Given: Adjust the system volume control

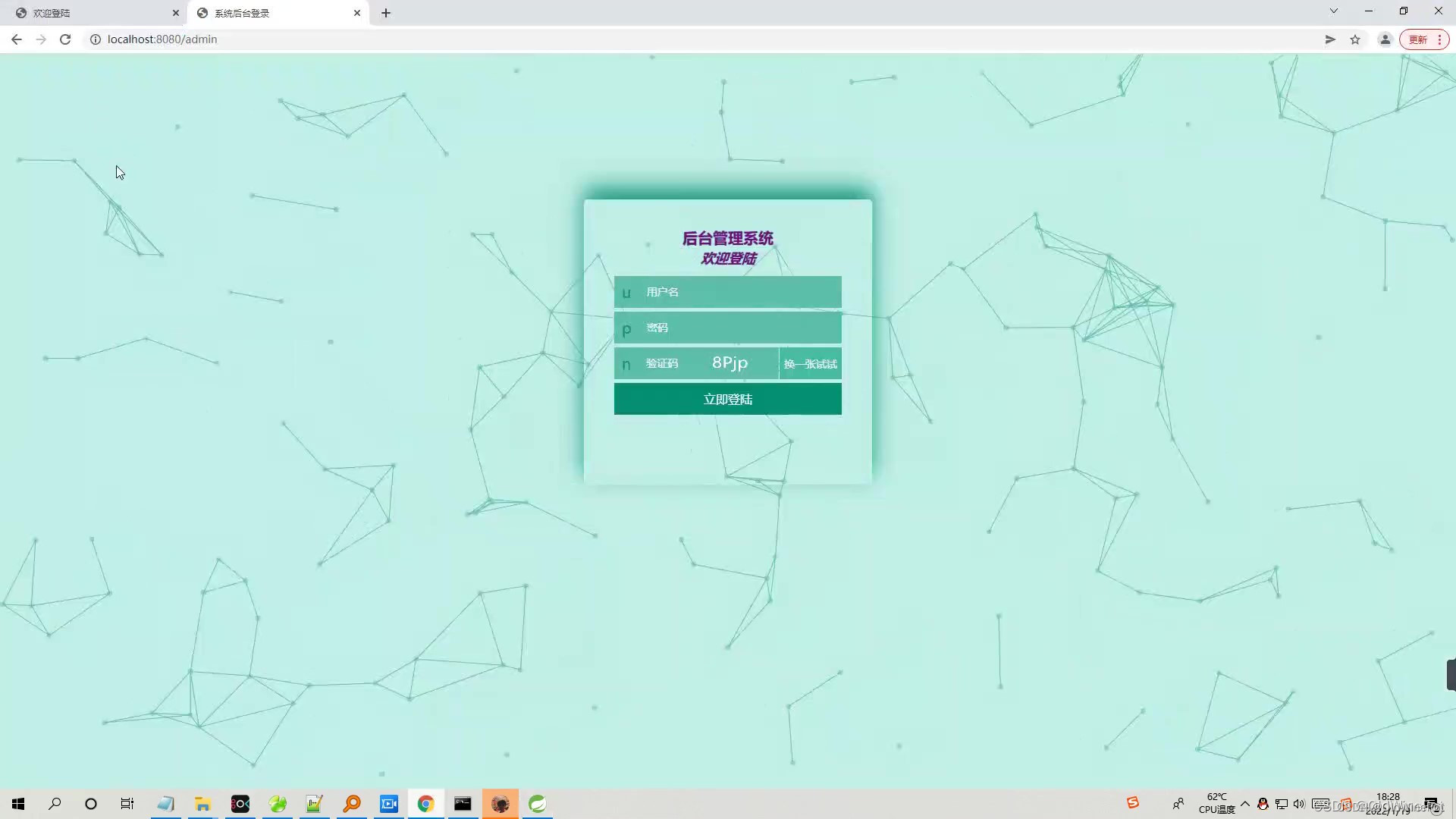Looking at the screenshot, I should click(x=1299, y=804).
